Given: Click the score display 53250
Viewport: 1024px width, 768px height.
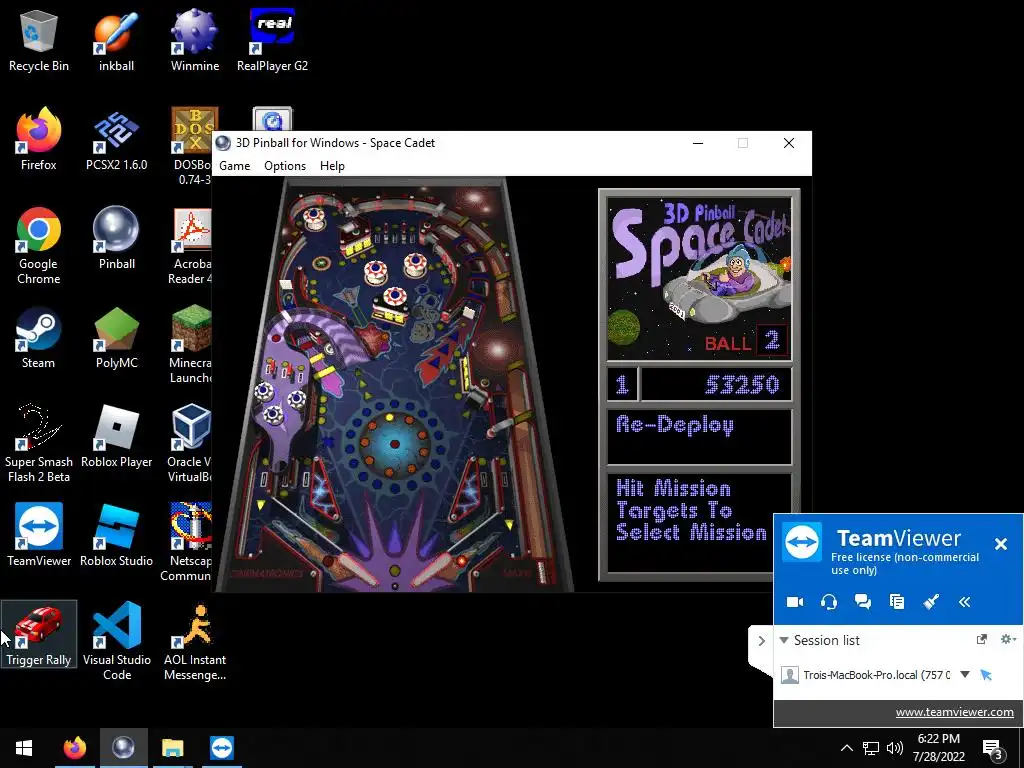Looking at the screenshot, I should point(716,385).
